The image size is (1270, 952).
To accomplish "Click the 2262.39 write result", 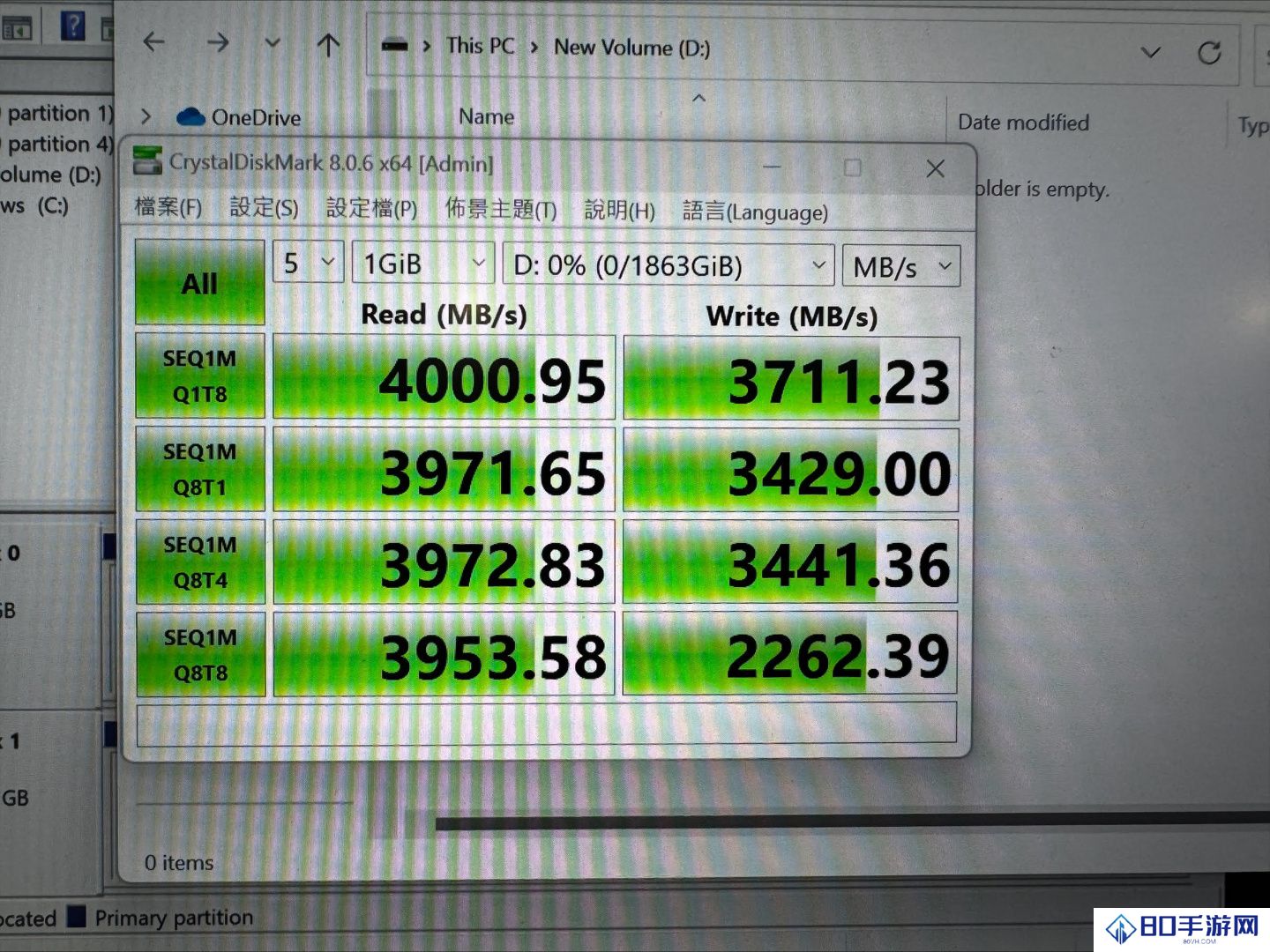I will [791, 654].
